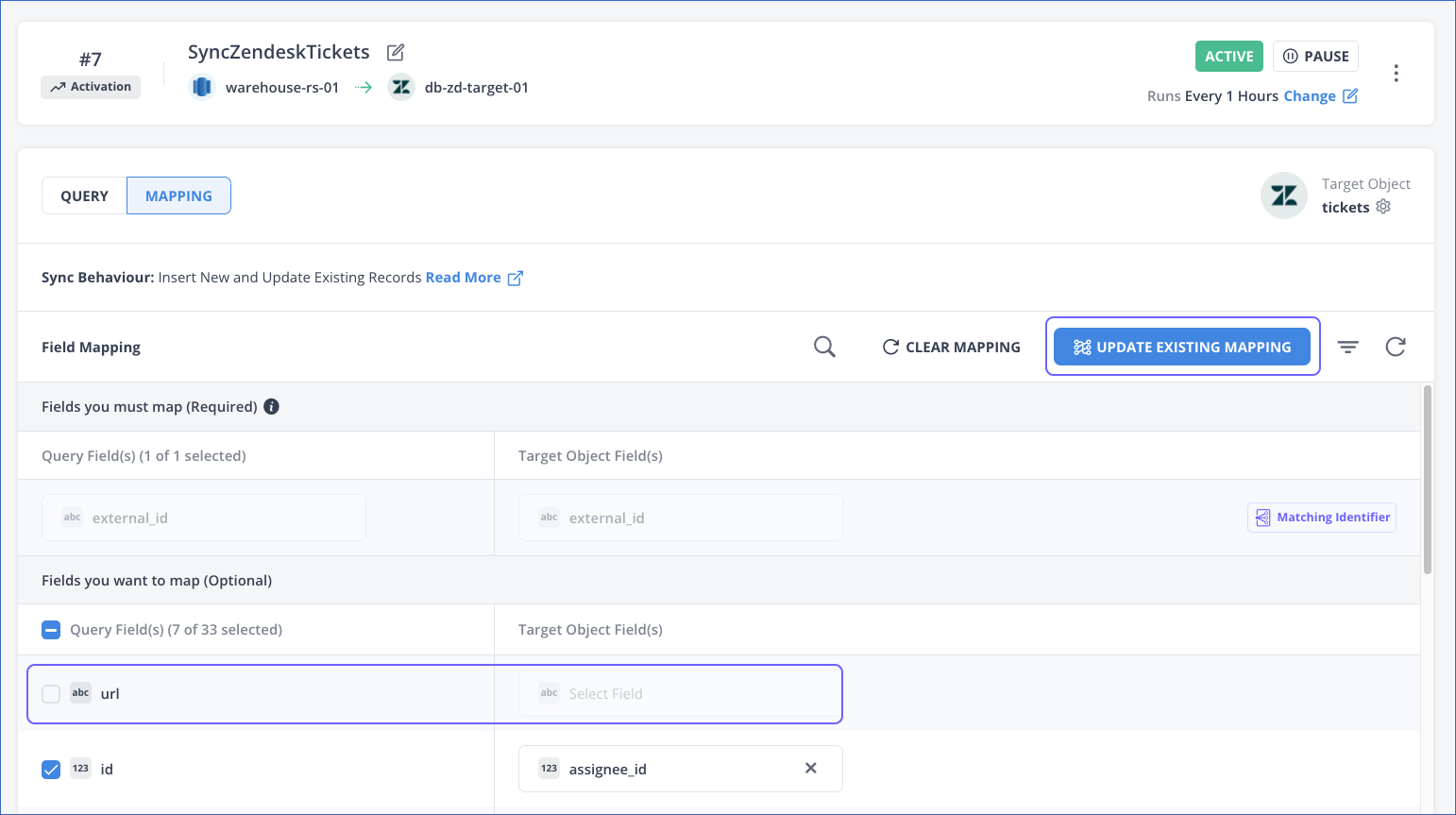Remove the assignee_id target mapping
Screen dimensions: 1456x815
tap(810, 769)
